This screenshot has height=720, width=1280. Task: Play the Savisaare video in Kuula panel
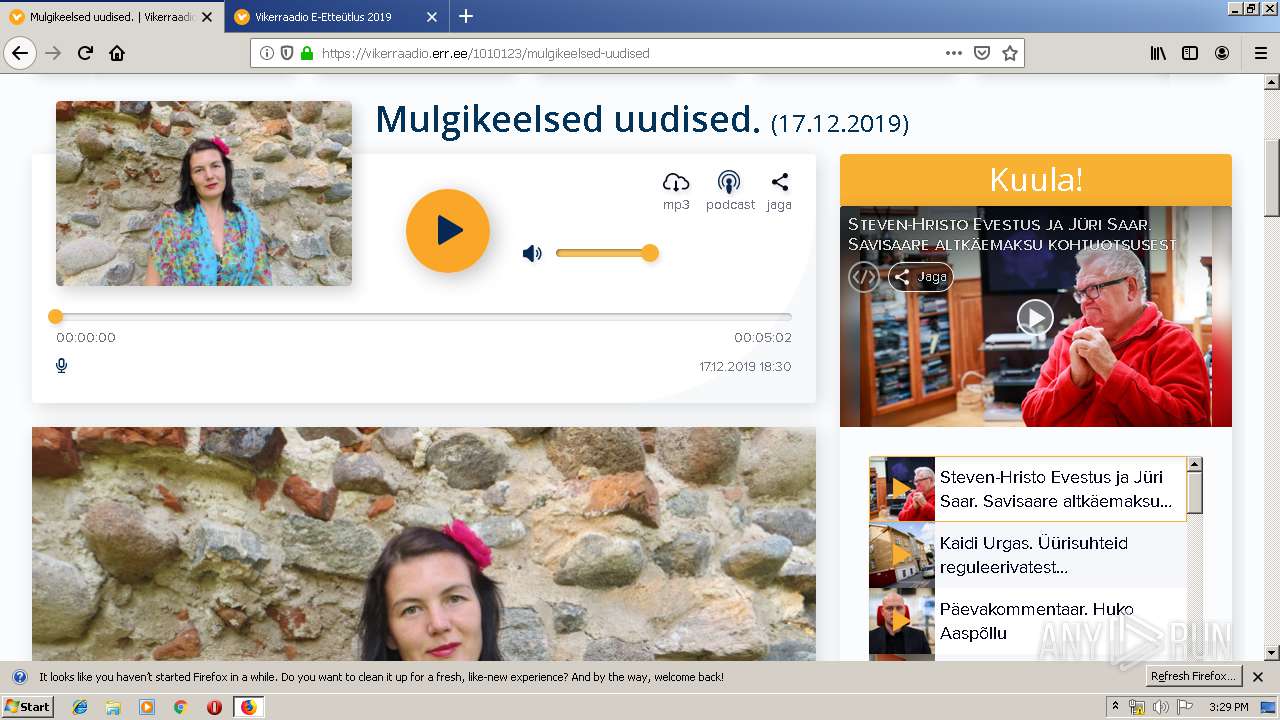[1035, 318]
